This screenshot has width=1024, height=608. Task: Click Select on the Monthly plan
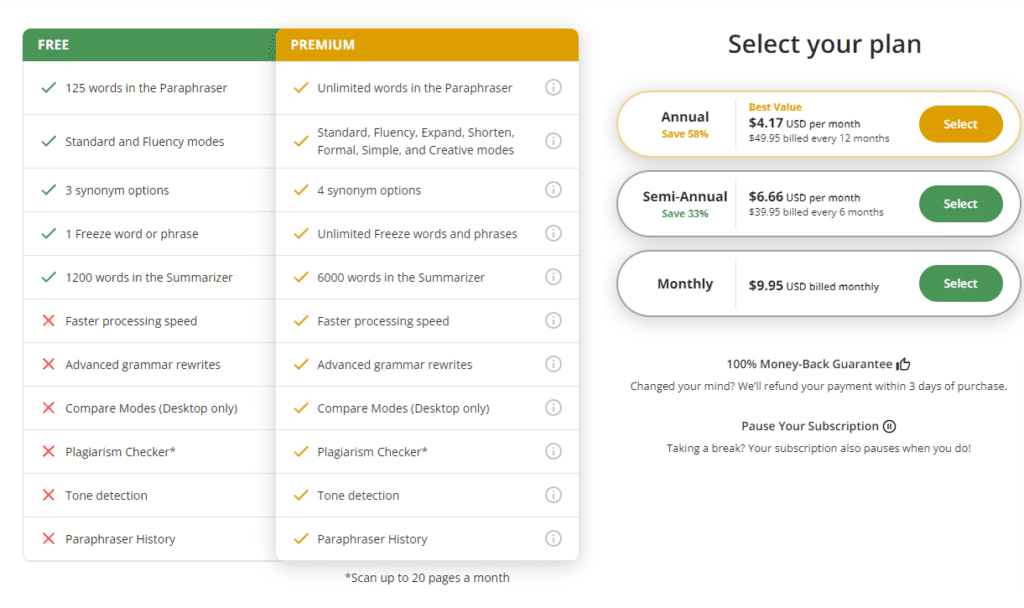pyautogui.click(x=960, y=283)
